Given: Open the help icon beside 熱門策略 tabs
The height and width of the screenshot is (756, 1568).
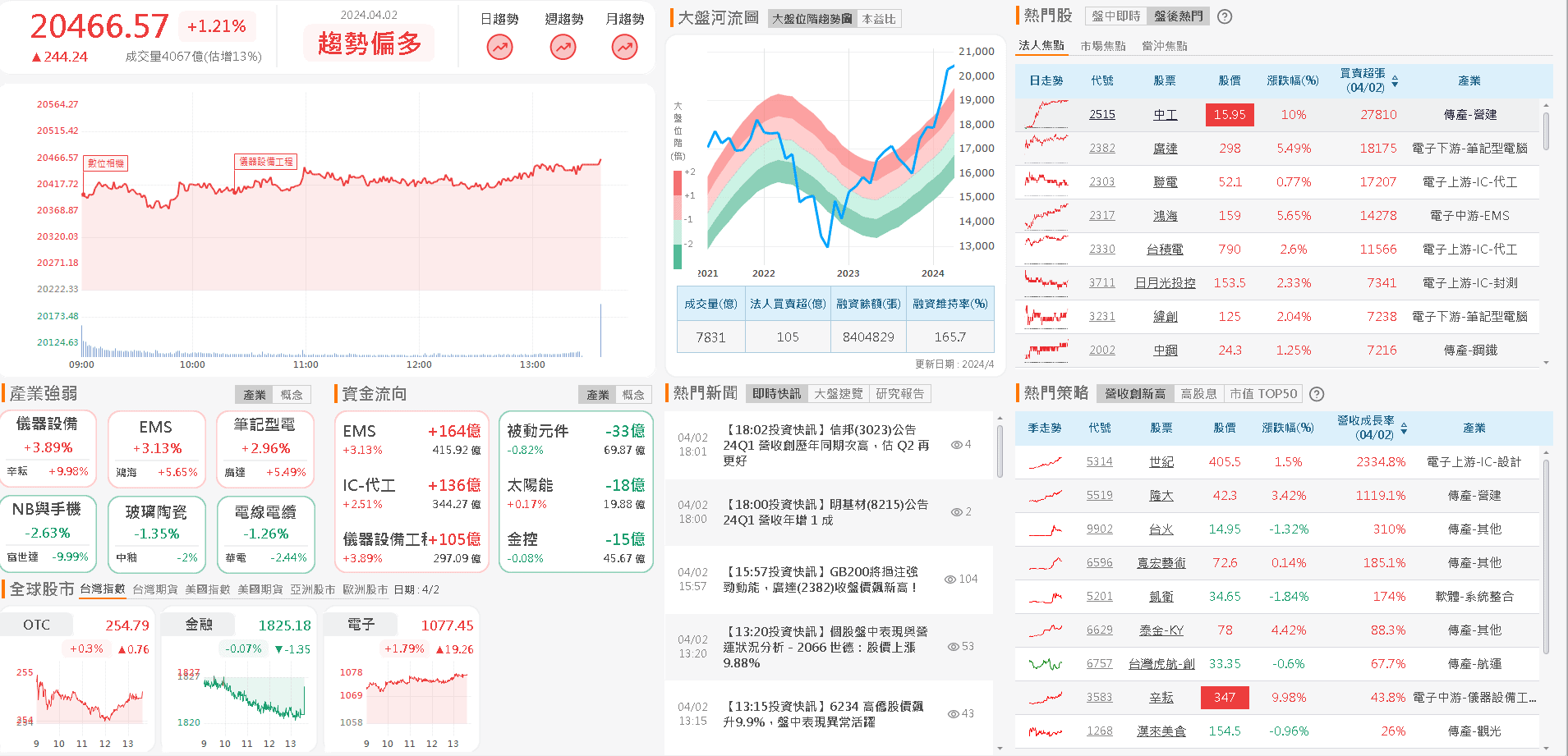Looking at the screenshot, I should point(1317,394).
